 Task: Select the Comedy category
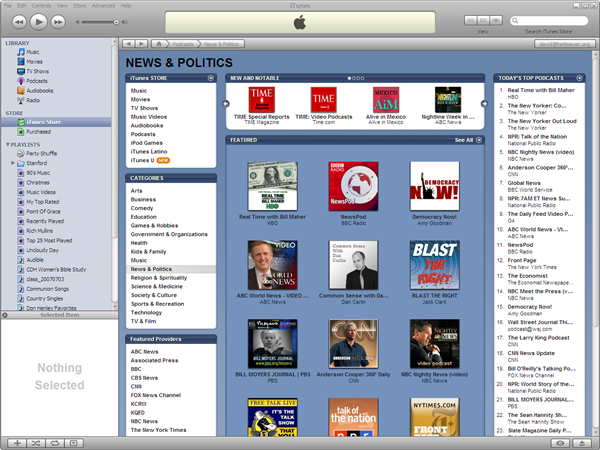pyautogui.click(x=142, y=208)
